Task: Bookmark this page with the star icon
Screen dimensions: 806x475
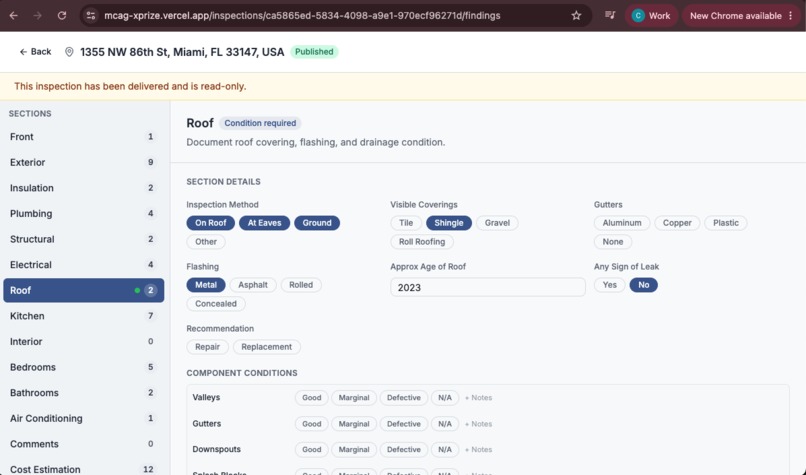Action: (x=576, y=15)
